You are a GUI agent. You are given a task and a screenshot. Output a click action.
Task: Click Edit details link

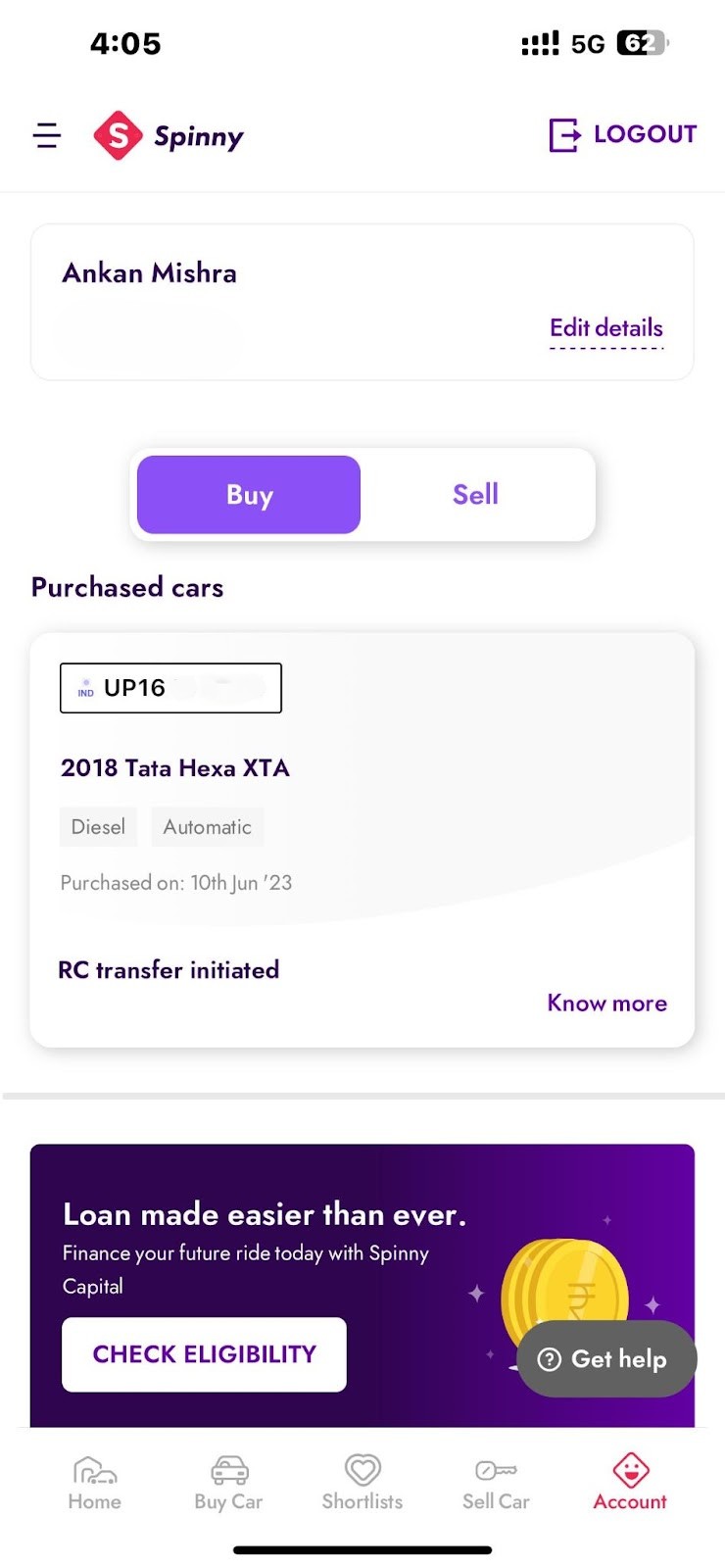coord(606,328)
